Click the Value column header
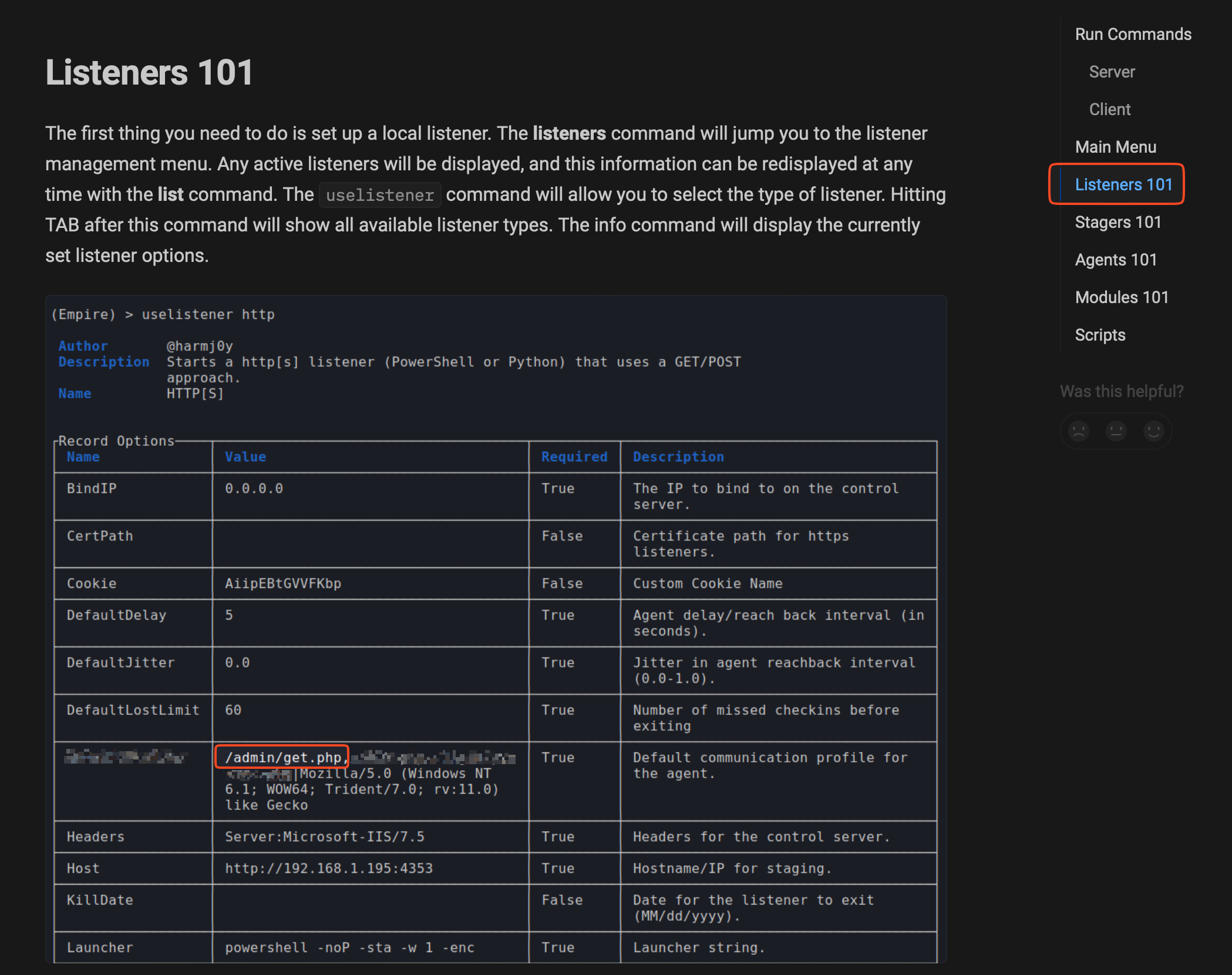Viewport: 1232px width, 975px height. tap(245, 457)
